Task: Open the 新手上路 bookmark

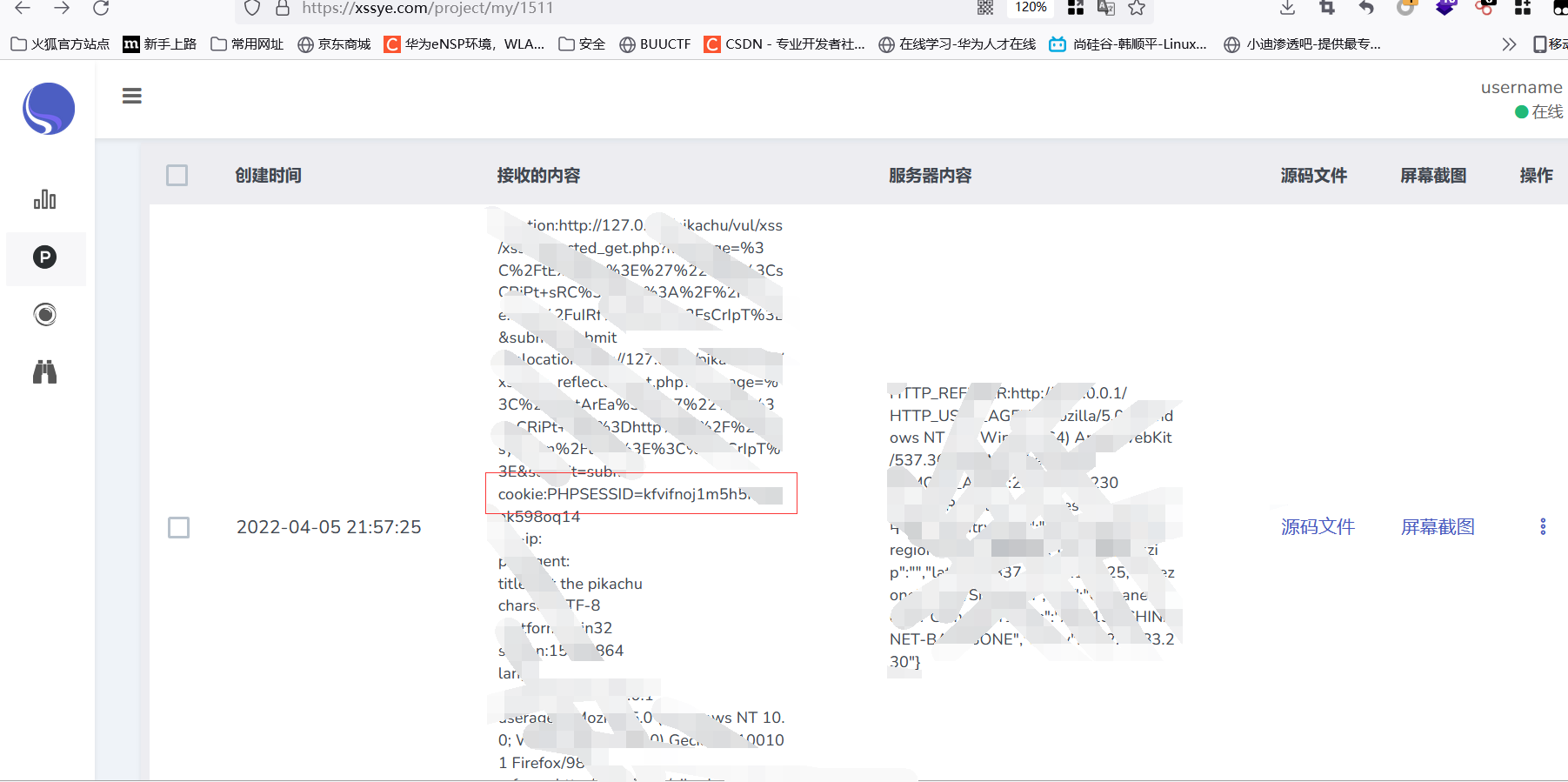Action: point(160,44)
